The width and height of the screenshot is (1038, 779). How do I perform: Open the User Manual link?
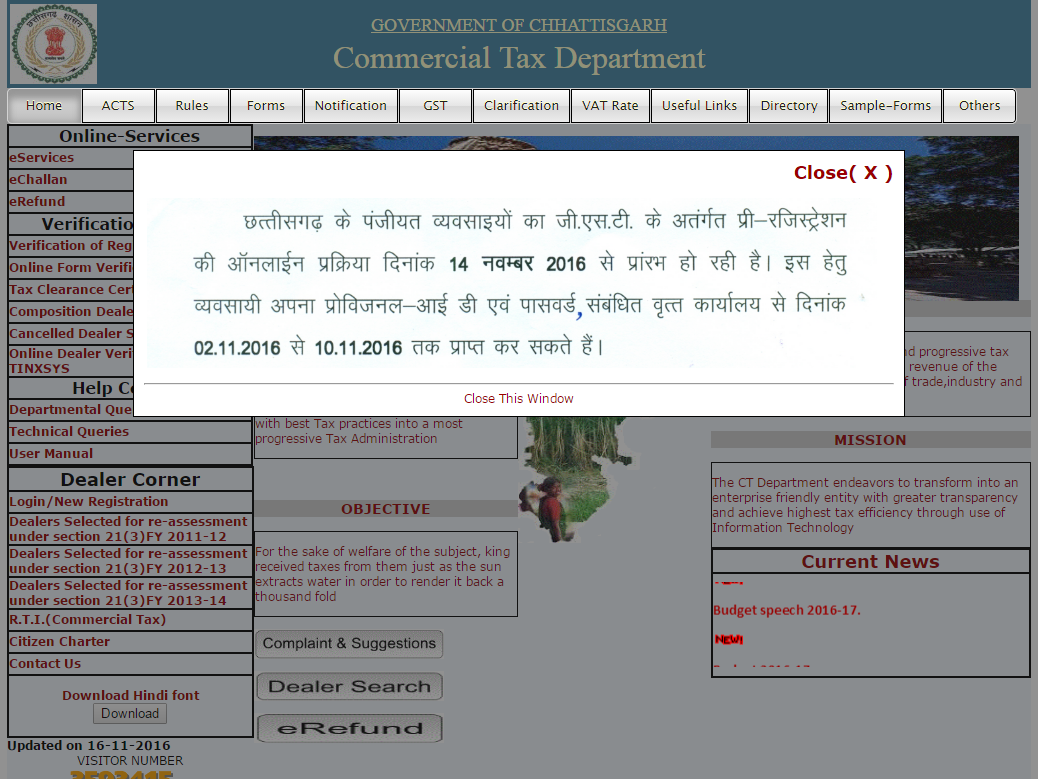[x=51, y=454]
